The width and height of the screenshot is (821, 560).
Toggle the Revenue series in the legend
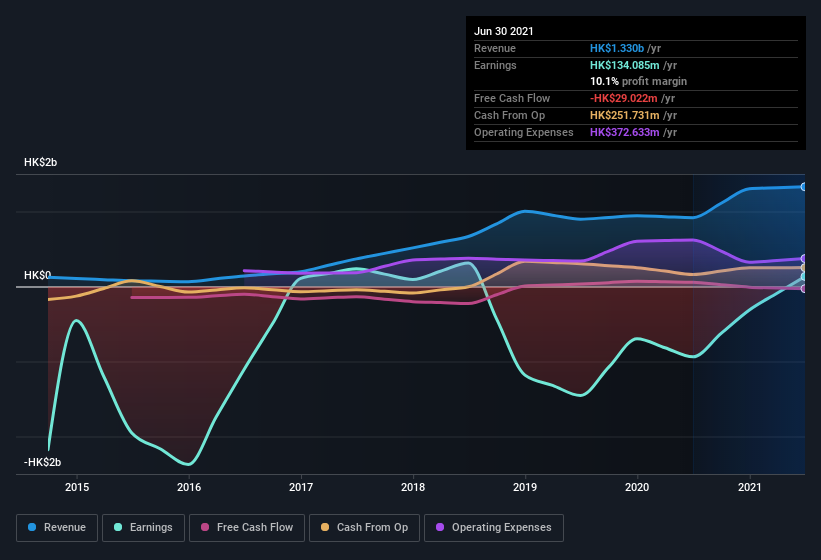[57, 527]
